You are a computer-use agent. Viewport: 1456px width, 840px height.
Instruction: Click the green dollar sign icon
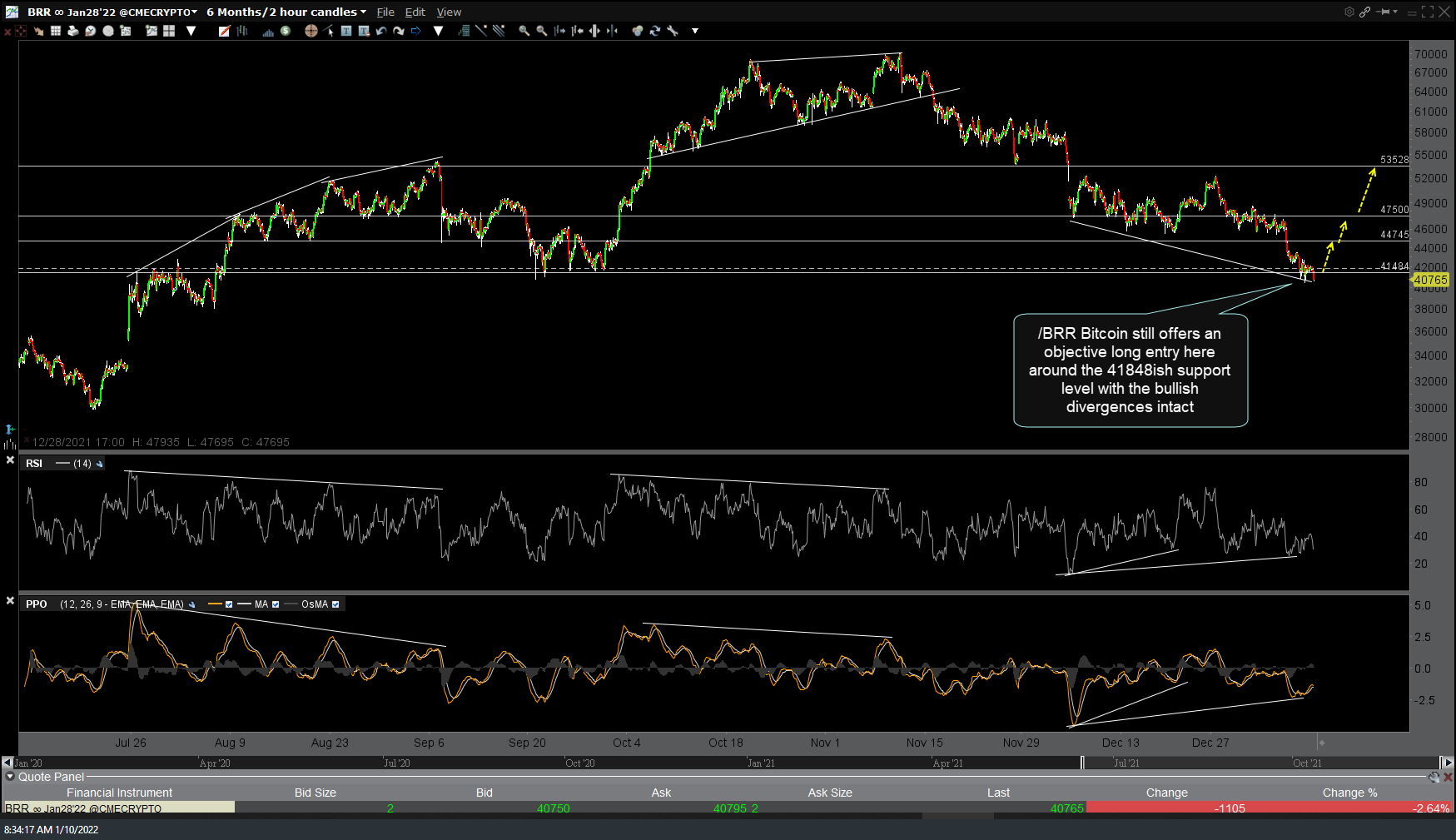click(x=286, y=31)
